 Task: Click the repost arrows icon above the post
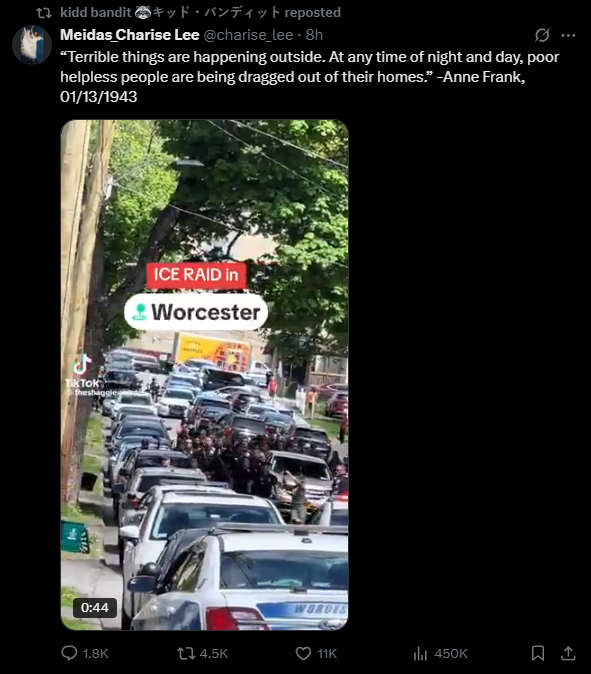click(44, 13)
